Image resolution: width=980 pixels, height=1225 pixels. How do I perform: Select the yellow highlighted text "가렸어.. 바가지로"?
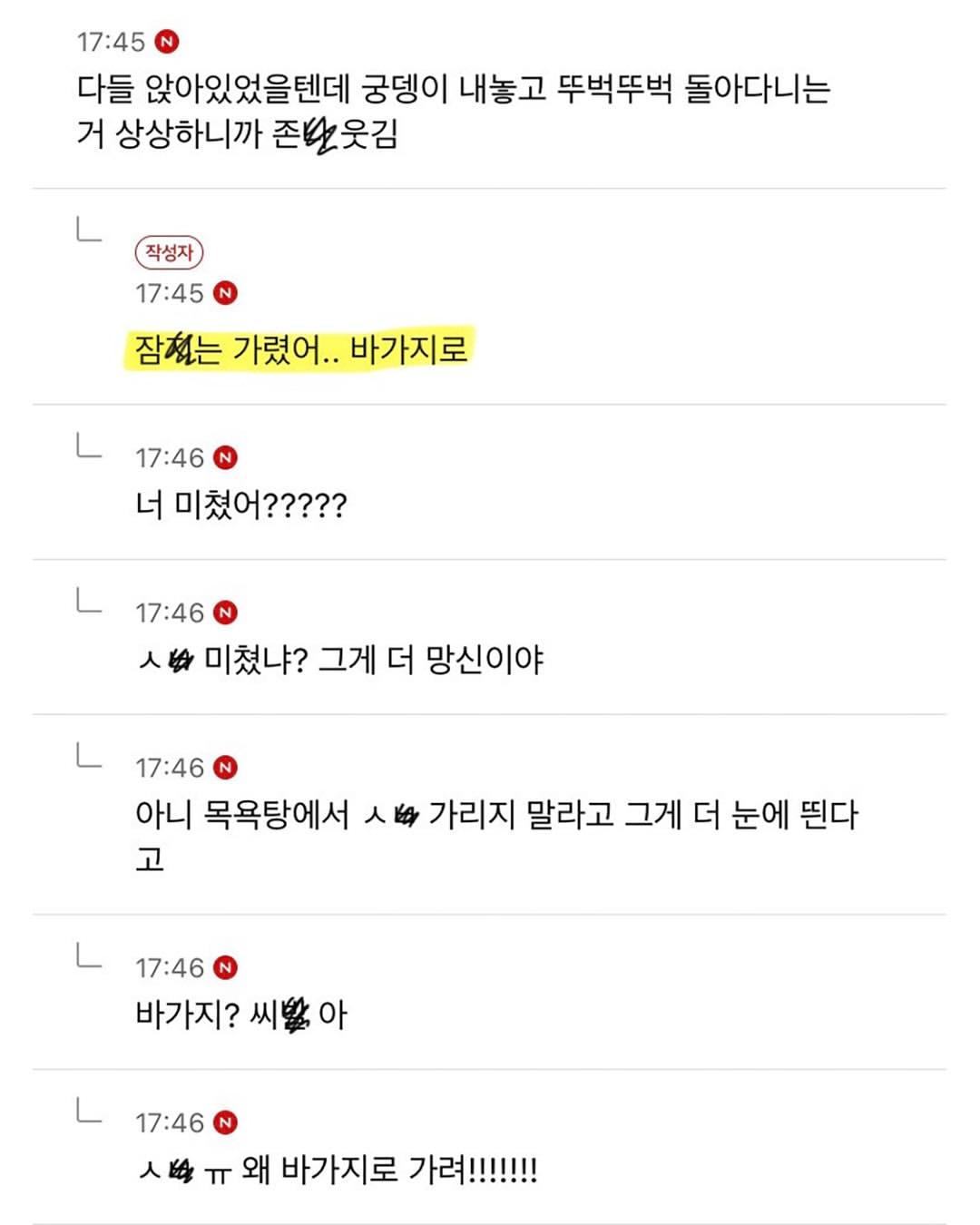pos(349,349)
